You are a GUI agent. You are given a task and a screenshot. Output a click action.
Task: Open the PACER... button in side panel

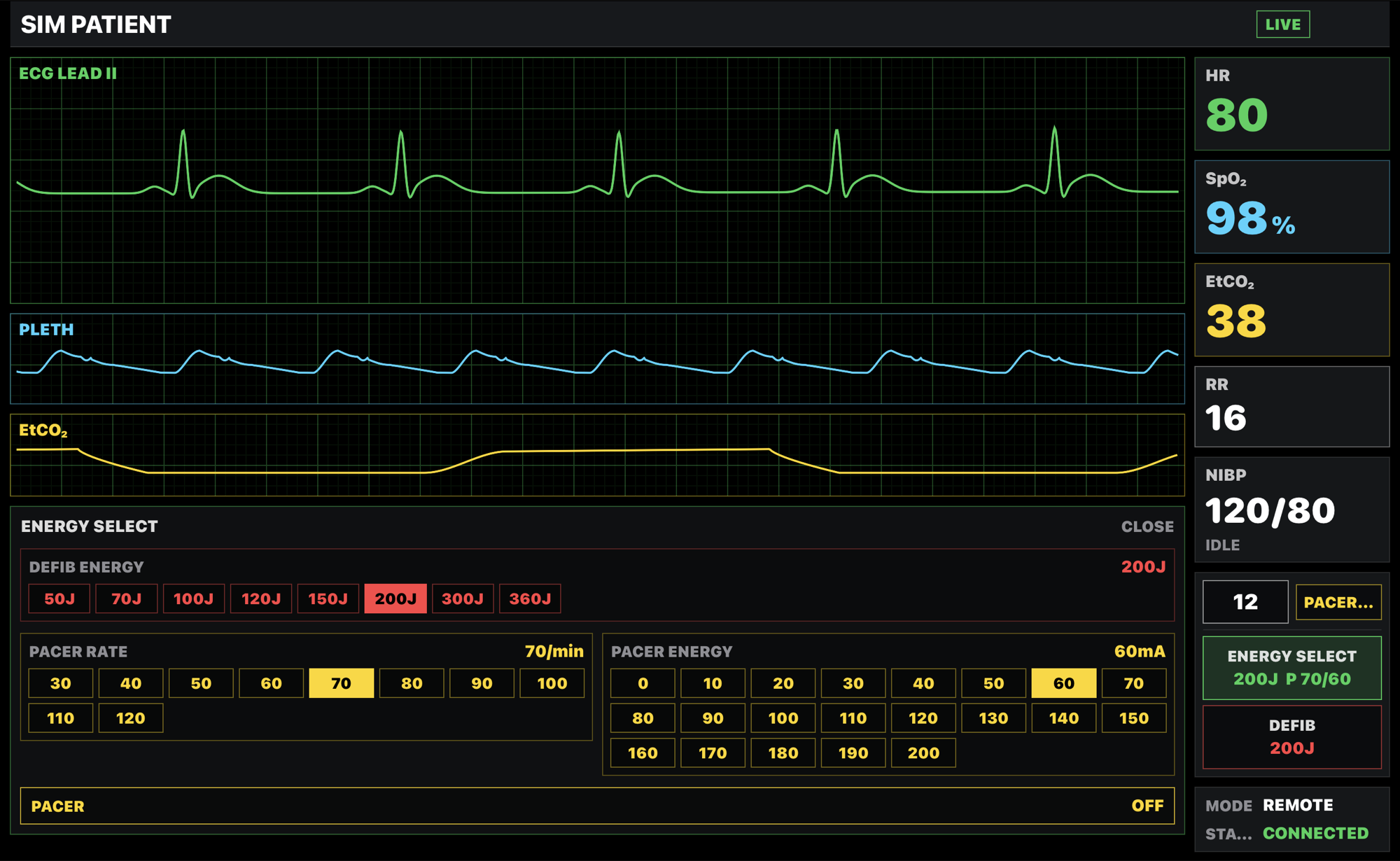tap(1338, 602)
